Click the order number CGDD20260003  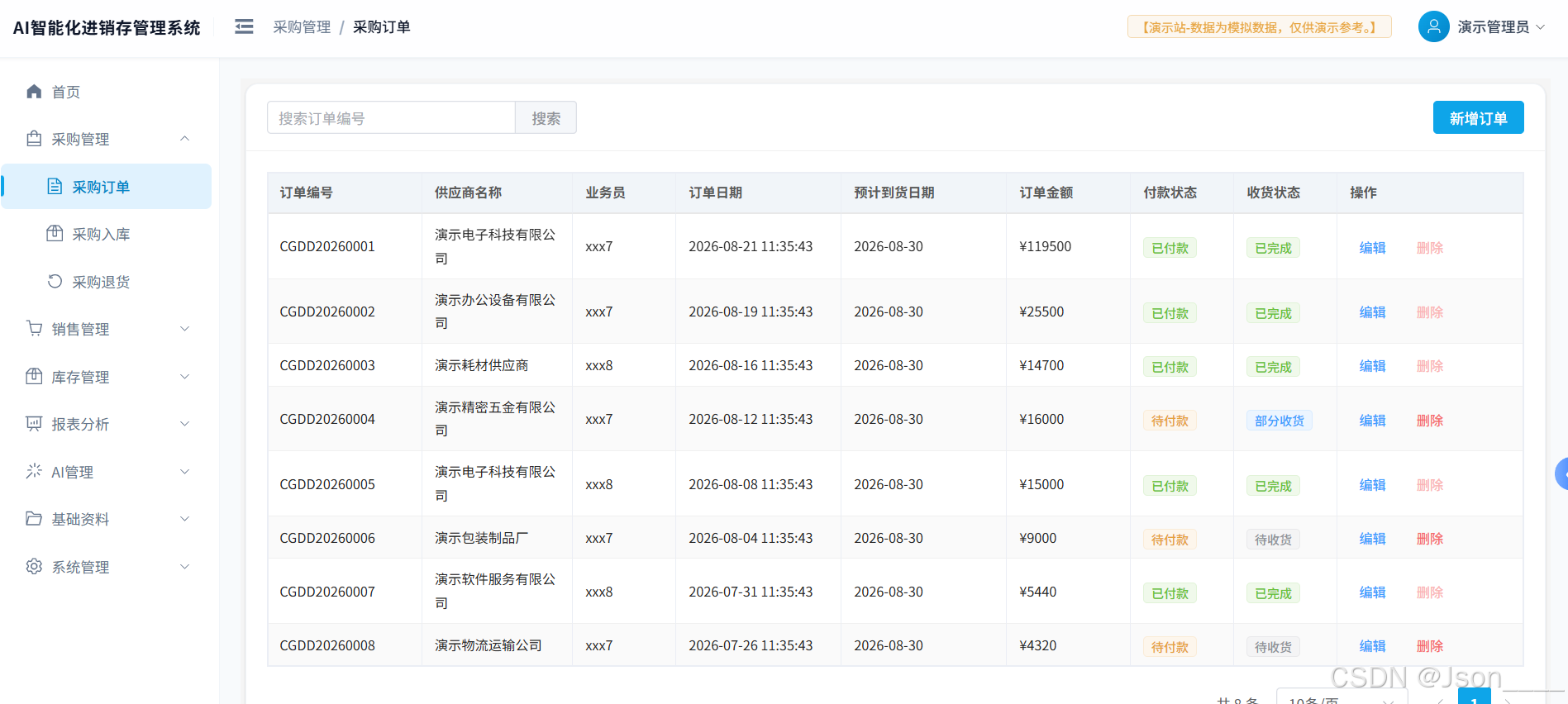click(327, 365)
